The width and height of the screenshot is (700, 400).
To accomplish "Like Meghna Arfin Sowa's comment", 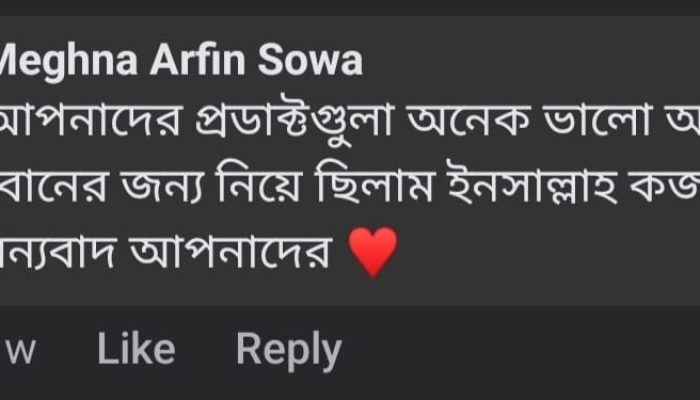I will [136, 350].
